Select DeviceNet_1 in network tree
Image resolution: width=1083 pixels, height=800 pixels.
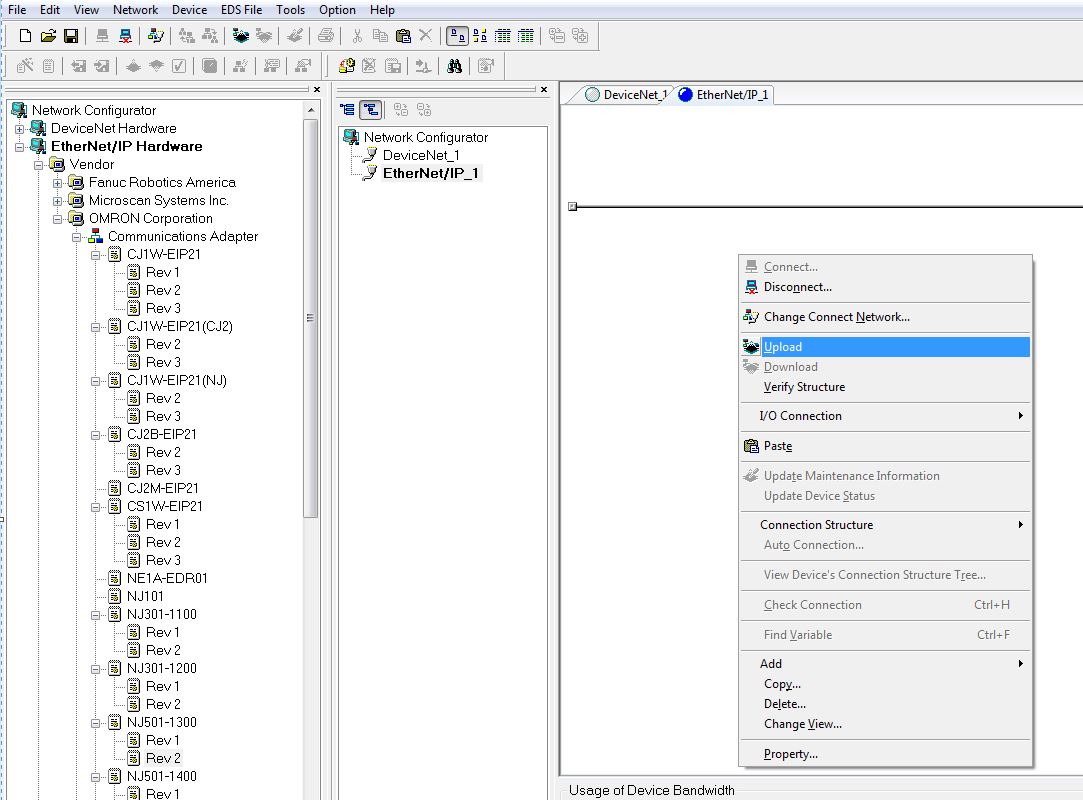tap(421, 155)
